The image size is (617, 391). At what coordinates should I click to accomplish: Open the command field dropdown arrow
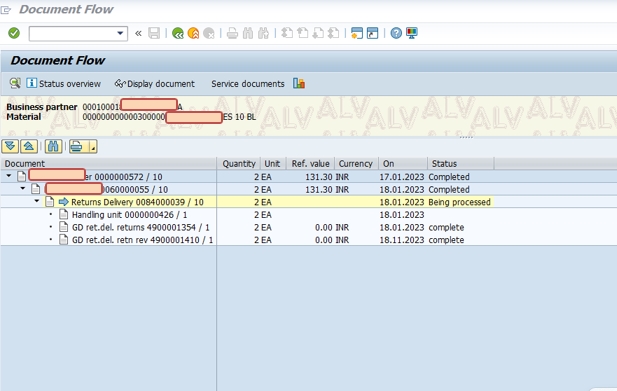point(120,33)
